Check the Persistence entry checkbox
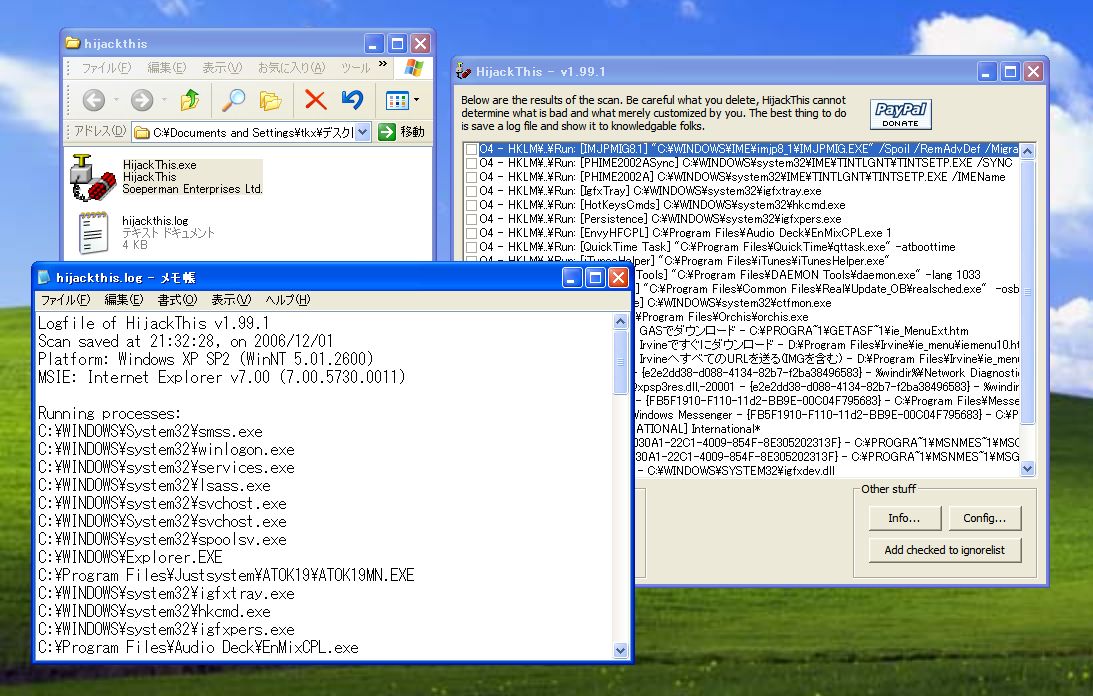The height and width of the screenshot is (696, 1093). coord(471,219)
